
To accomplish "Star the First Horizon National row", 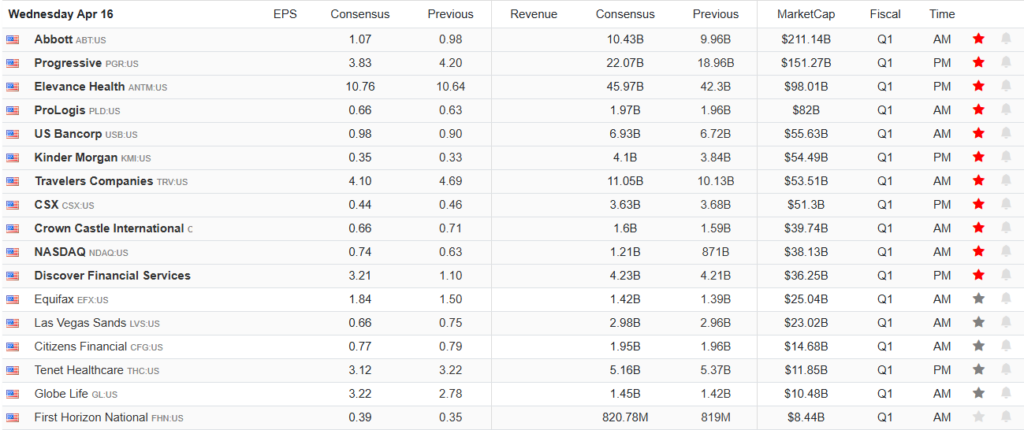I will (x=978, y=417).
